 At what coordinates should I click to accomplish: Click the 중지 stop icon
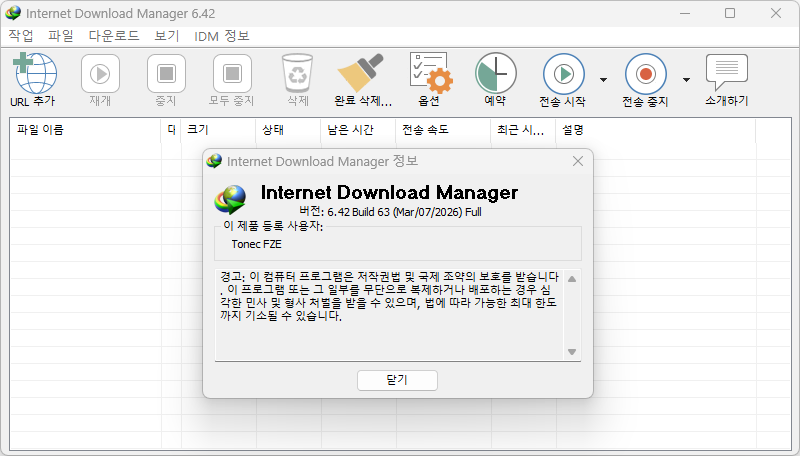[166, 74]
